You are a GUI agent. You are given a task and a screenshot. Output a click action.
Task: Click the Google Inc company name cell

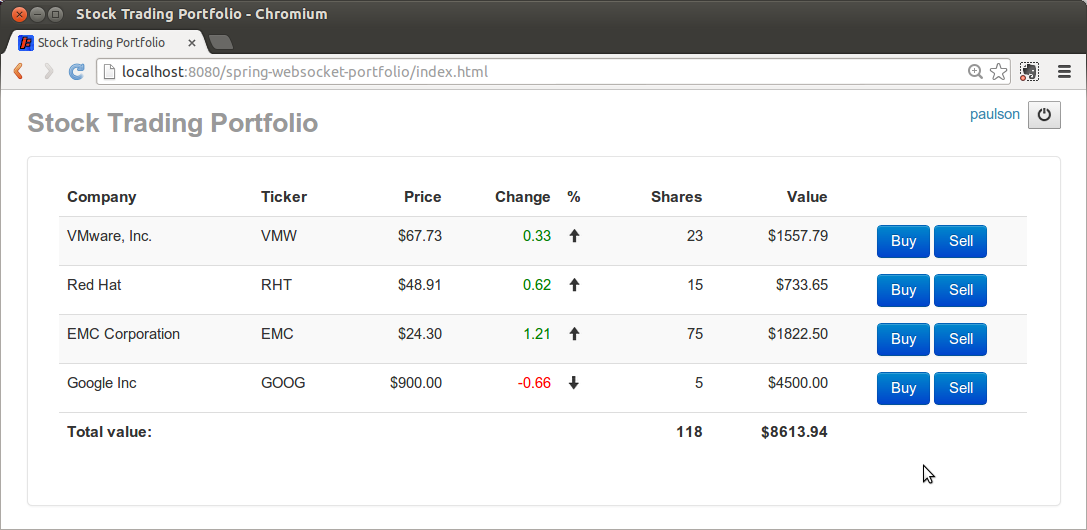click(102, 383)
